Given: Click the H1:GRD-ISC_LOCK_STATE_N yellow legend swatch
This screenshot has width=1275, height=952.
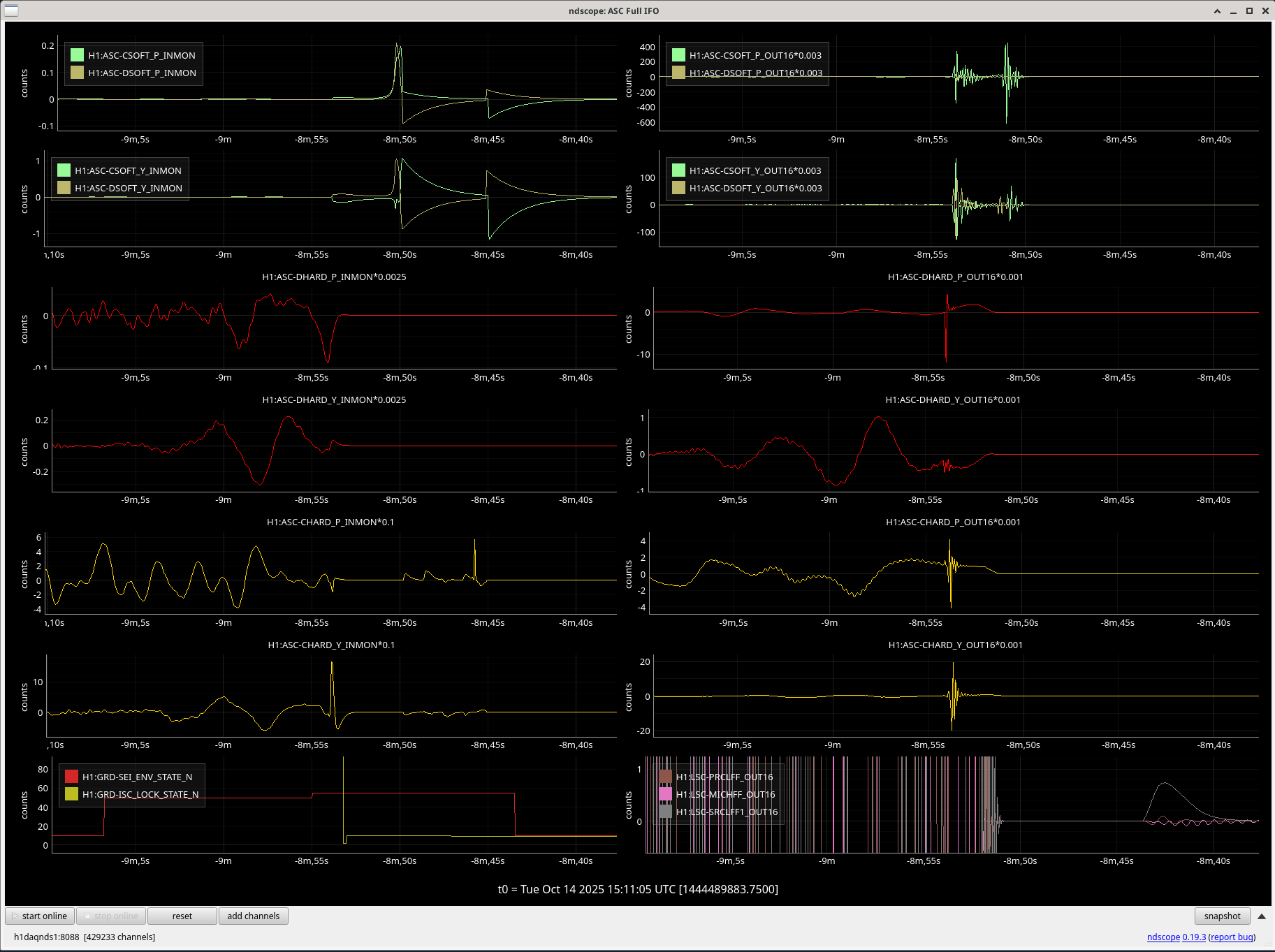Looking at the screenshot, I should click(71, 794).
